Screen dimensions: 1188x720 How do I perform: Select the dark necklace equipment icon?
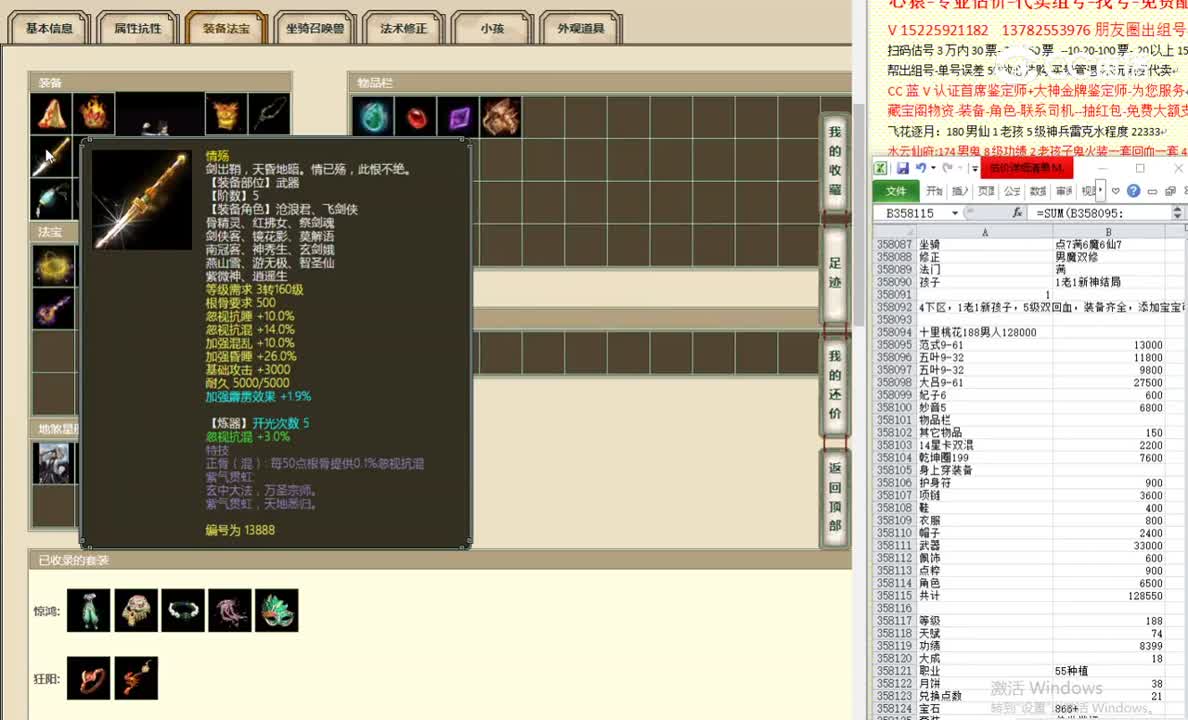(270, 114)
